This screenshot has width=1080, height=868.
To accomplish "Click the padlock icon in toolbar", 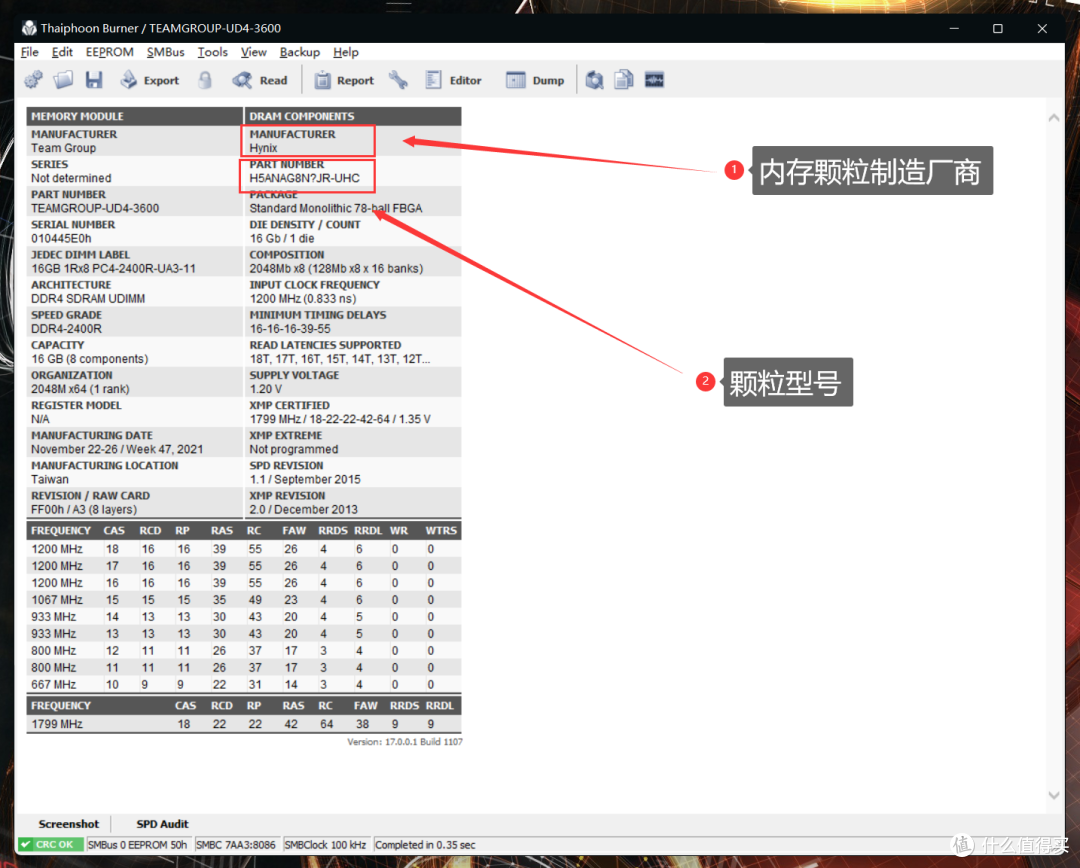I will point(205,80).
